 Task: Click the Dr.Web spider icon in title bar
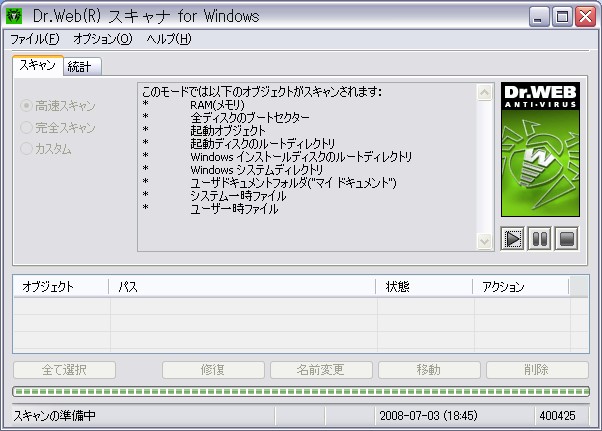[x=14, y=16]
